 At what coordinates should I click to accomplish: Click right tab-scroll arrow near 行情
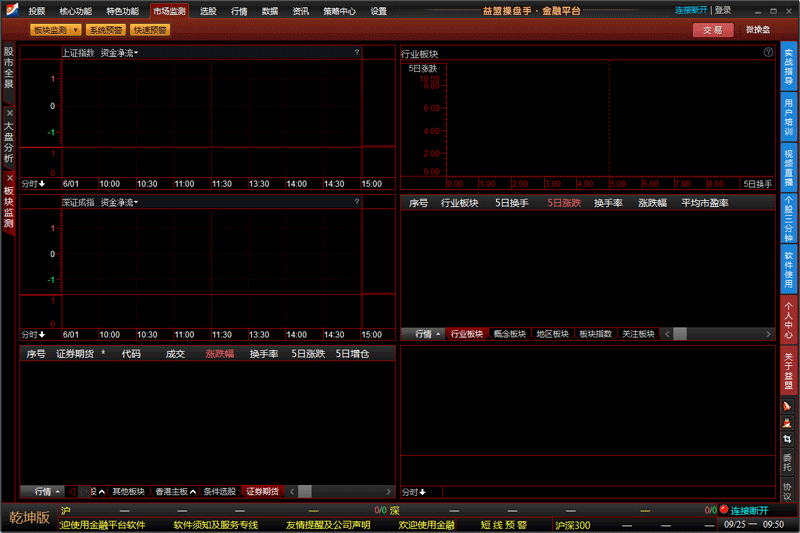[x=85, y=492]
